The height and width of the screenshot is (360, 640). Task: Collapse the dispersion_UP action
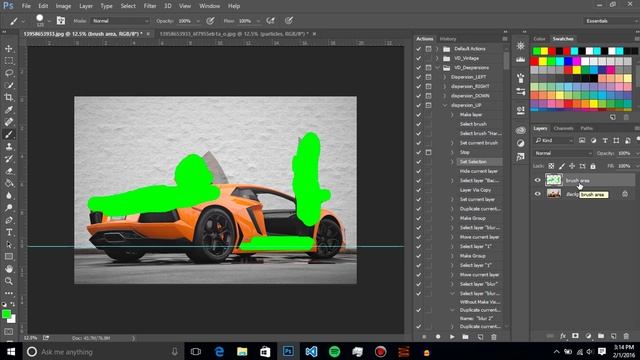tap(444, 105)
